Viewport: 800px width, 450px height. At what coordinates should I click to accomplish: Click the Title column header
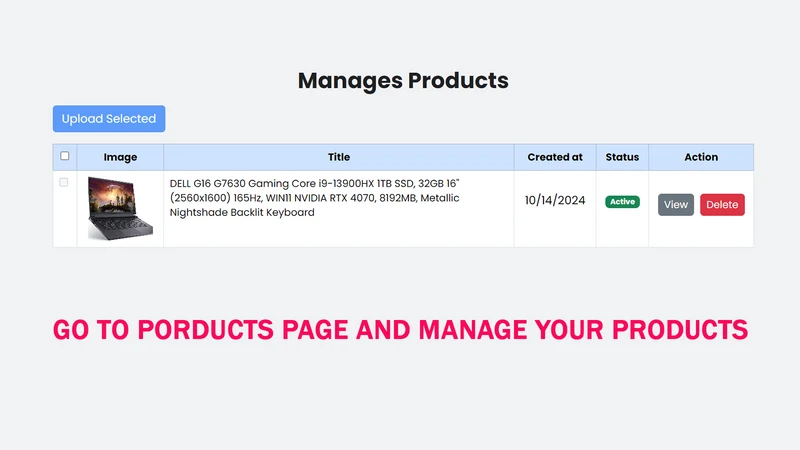point(339,157)
